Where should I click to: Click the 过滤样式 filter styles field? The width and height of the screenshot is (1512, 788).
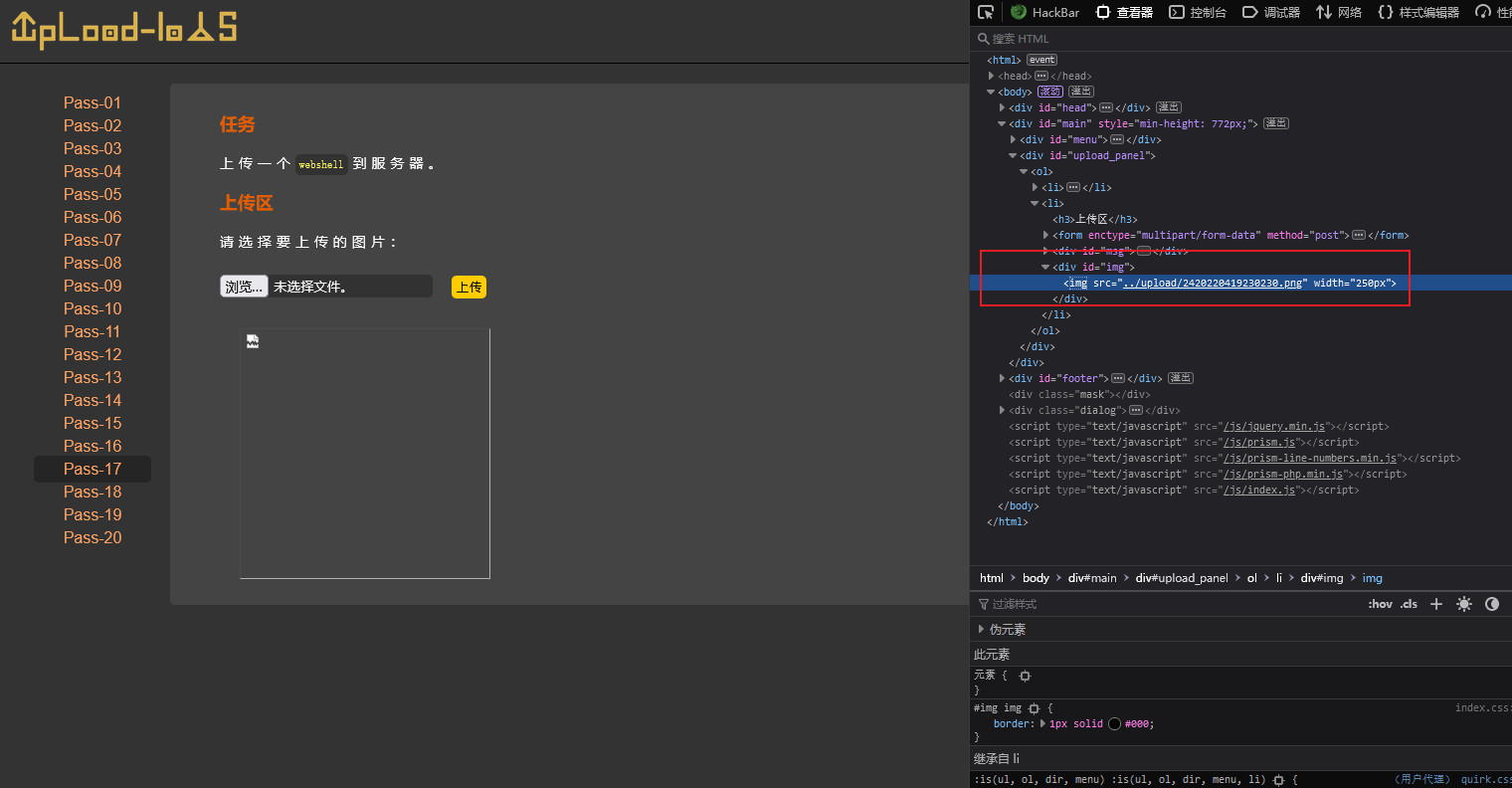pos(1164,604)
